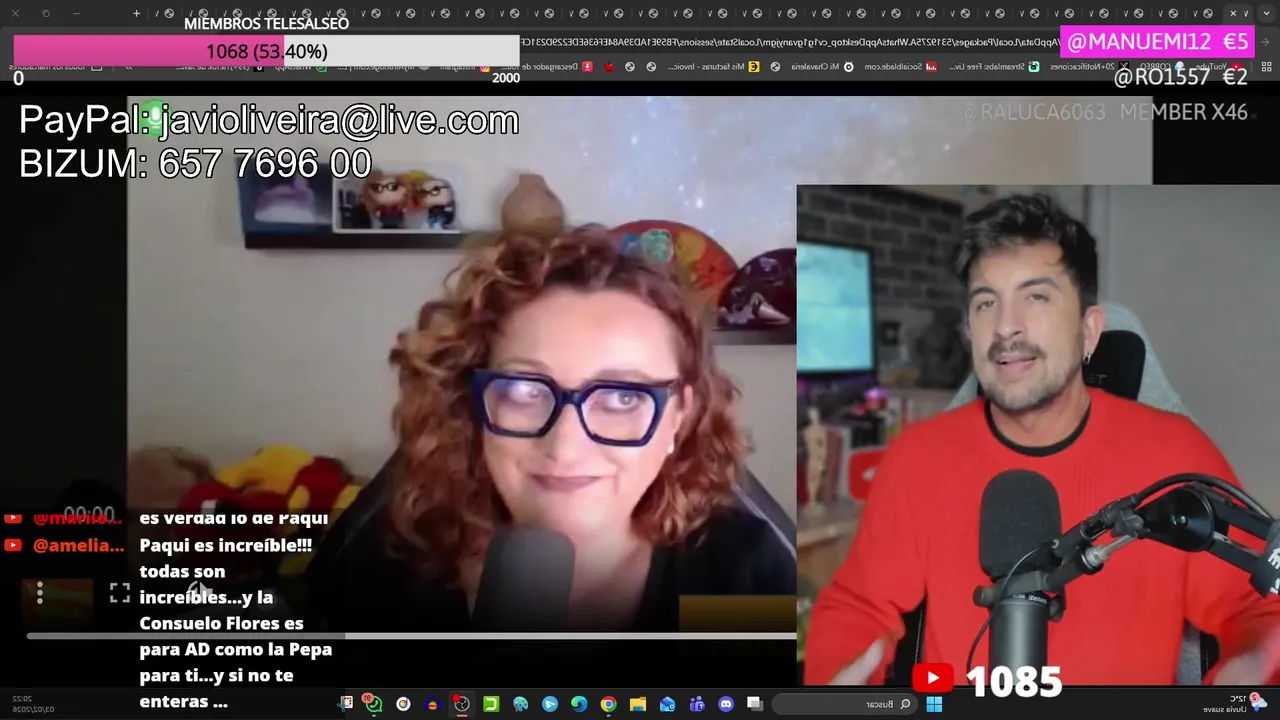
Task: Close the active browser tab
Action: pos(1233,13)
